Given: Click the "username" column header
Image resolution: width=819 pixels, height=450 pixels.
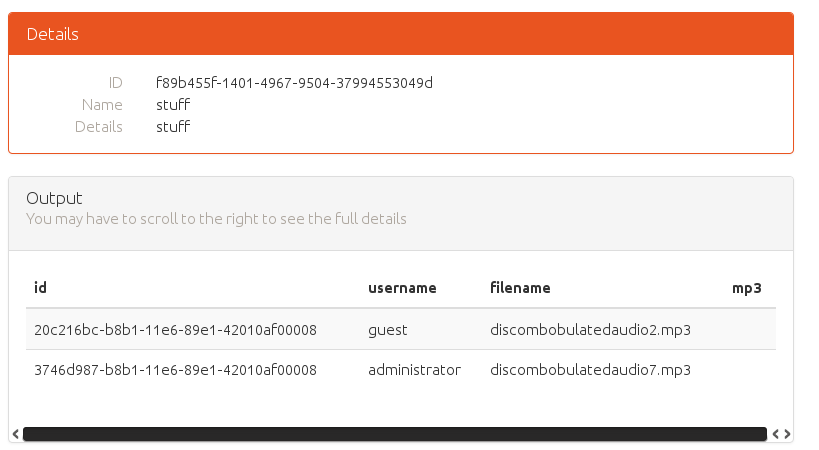Looking at the screenshot, I should [x=402, y=288].
